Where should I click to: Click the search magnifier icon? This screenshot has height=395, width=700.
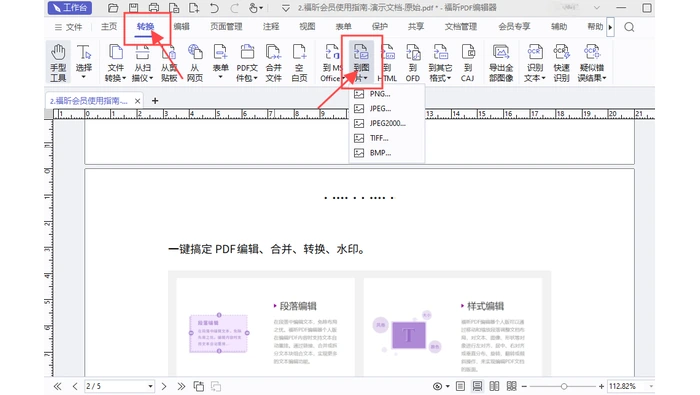[x=629, y=27]
